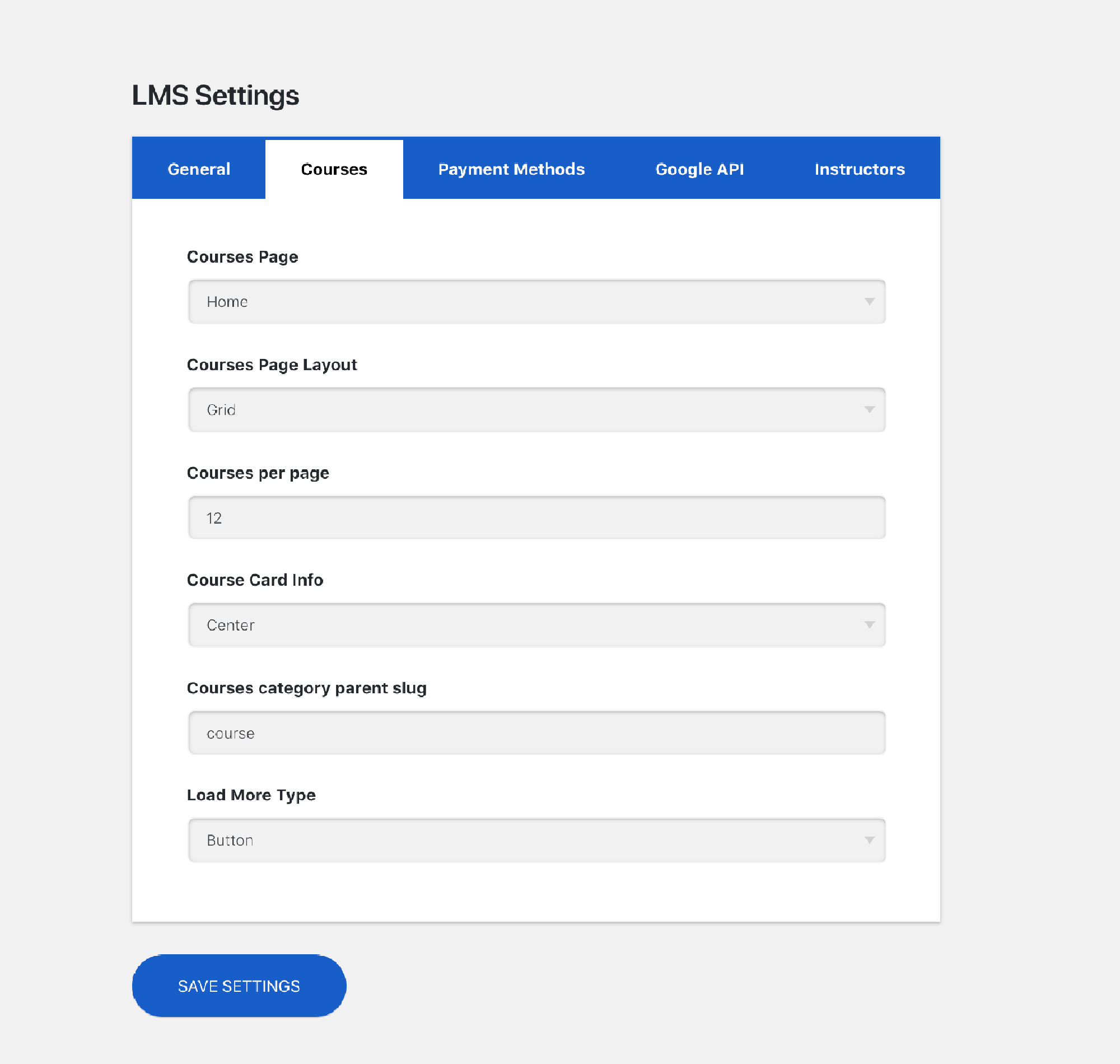
Task: Open the Courses Page Layout dropdown
Action: tap(536, 409)
